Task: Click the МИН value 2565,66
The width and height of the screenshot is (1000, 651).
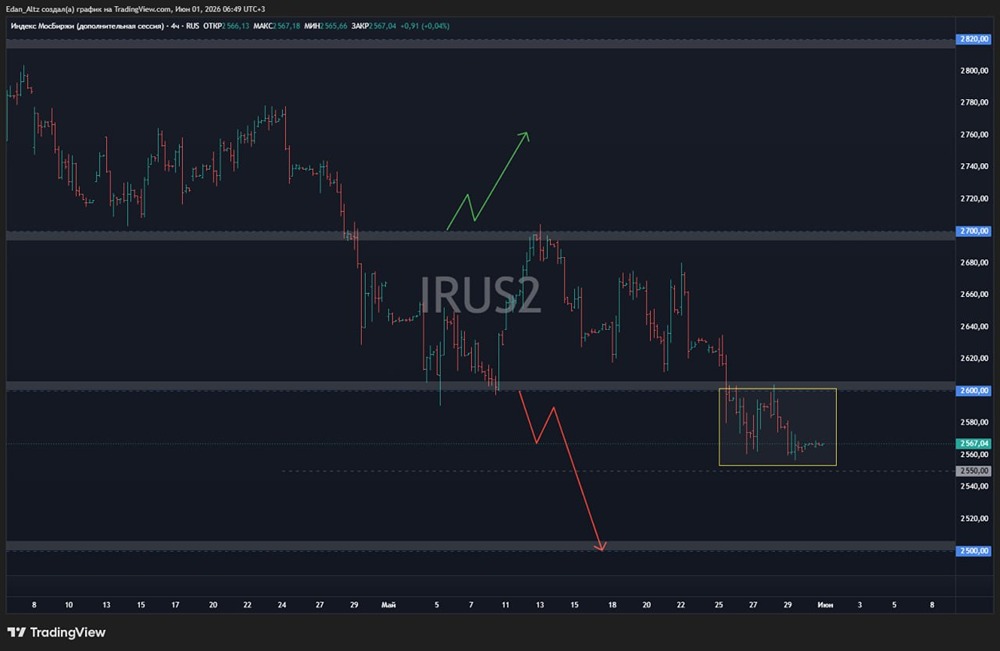Action: (x=334, y=26)
